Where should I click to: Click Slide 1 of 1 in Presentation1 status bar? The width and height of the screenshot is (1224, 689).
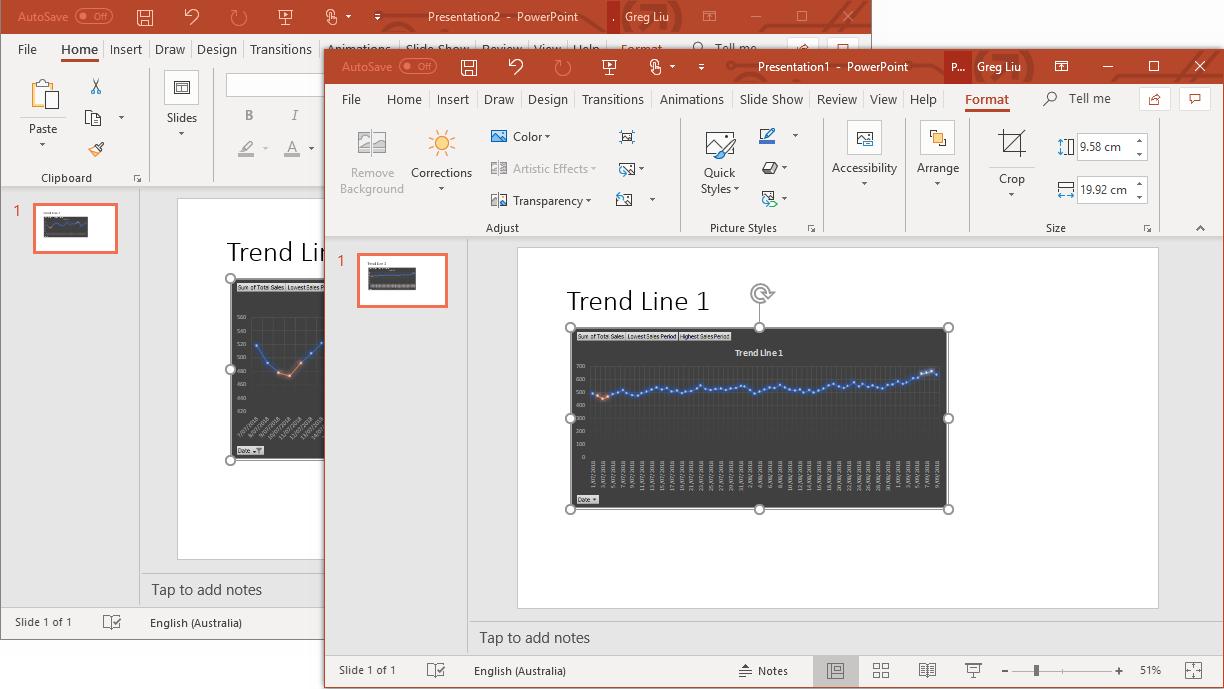point(367,670)
